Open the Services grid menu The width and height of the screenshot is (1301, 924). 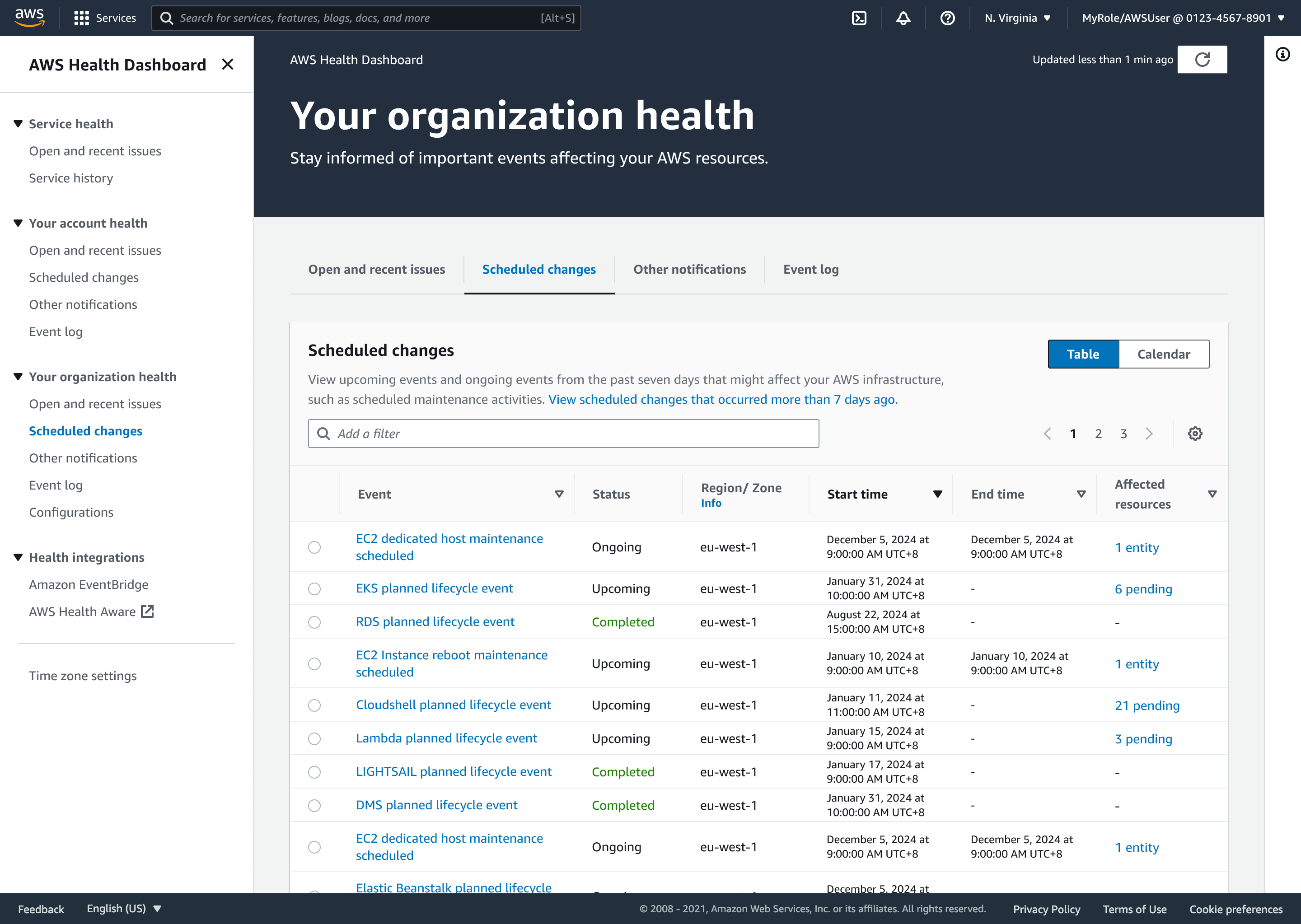tap(105, 18)
